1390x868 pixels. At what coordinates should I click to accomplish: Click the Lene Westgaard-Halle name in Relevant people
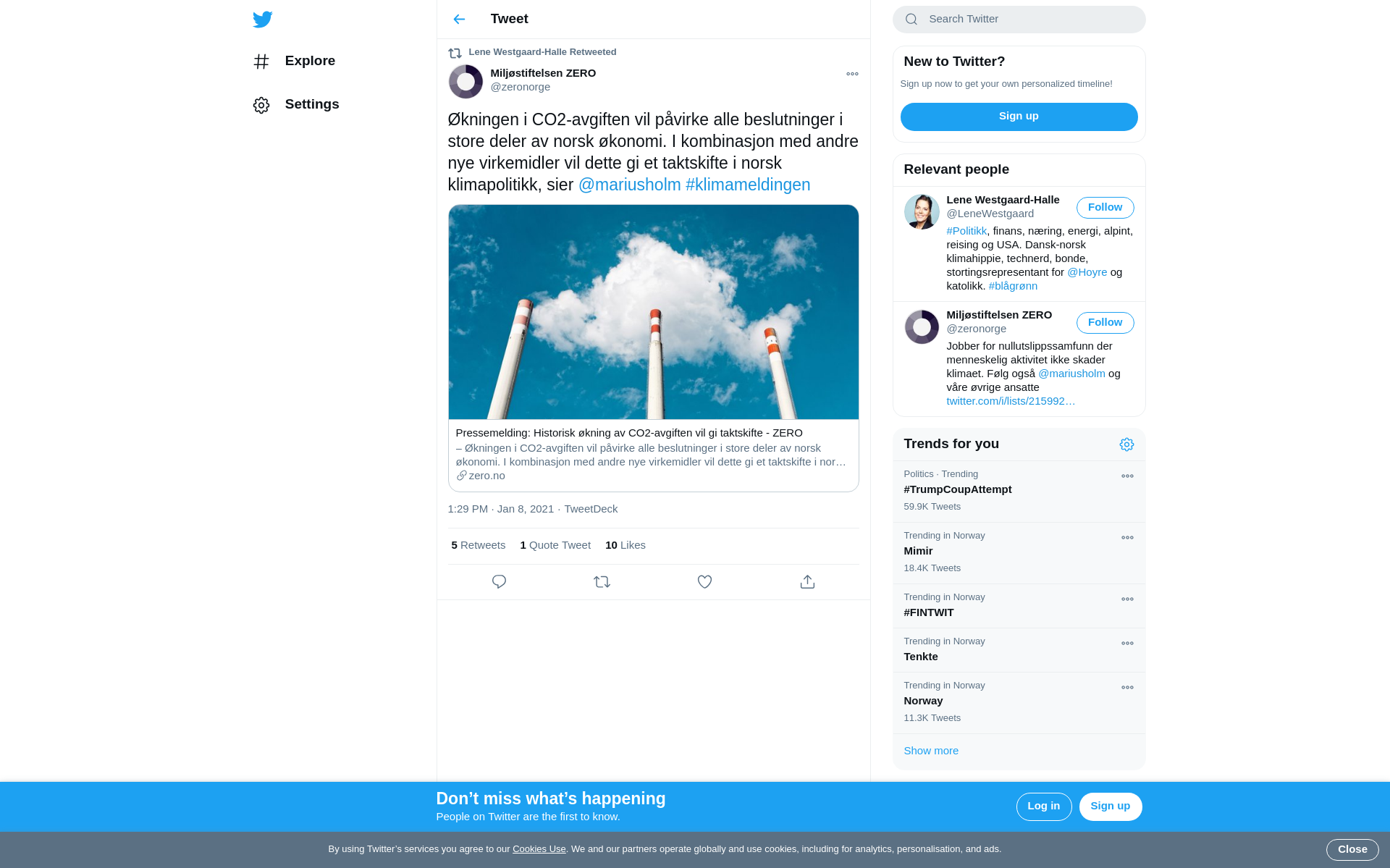click(1003, 200)
